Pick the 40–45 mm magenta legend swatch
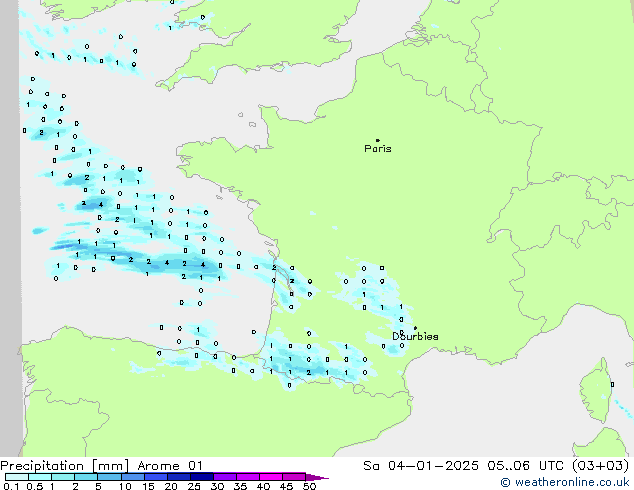The width and height of the screenshot is (634, 490). tap(271, 477)
